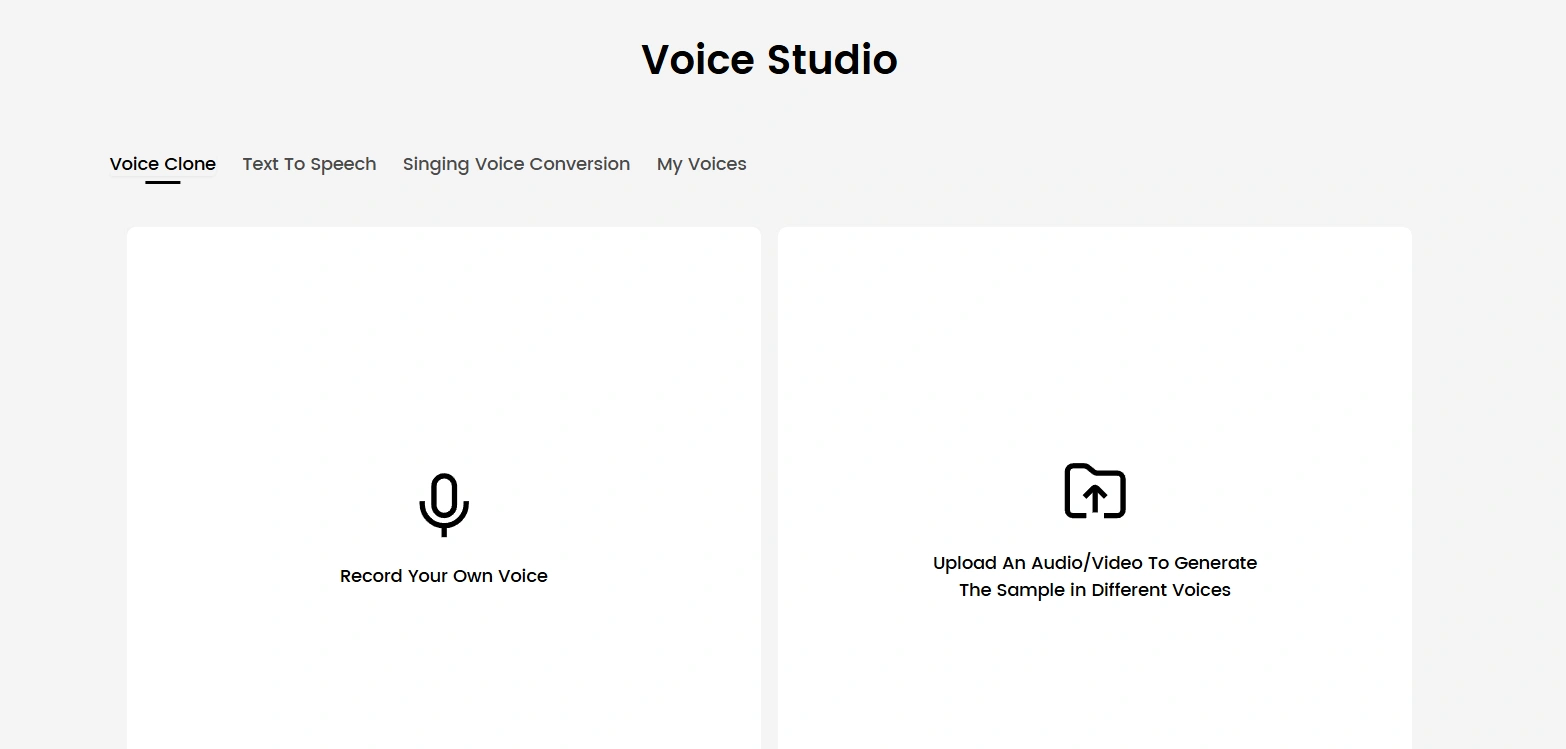Click the top-right corner of the upload card
Screen dimensions: 1566x749
(1402, 237)
